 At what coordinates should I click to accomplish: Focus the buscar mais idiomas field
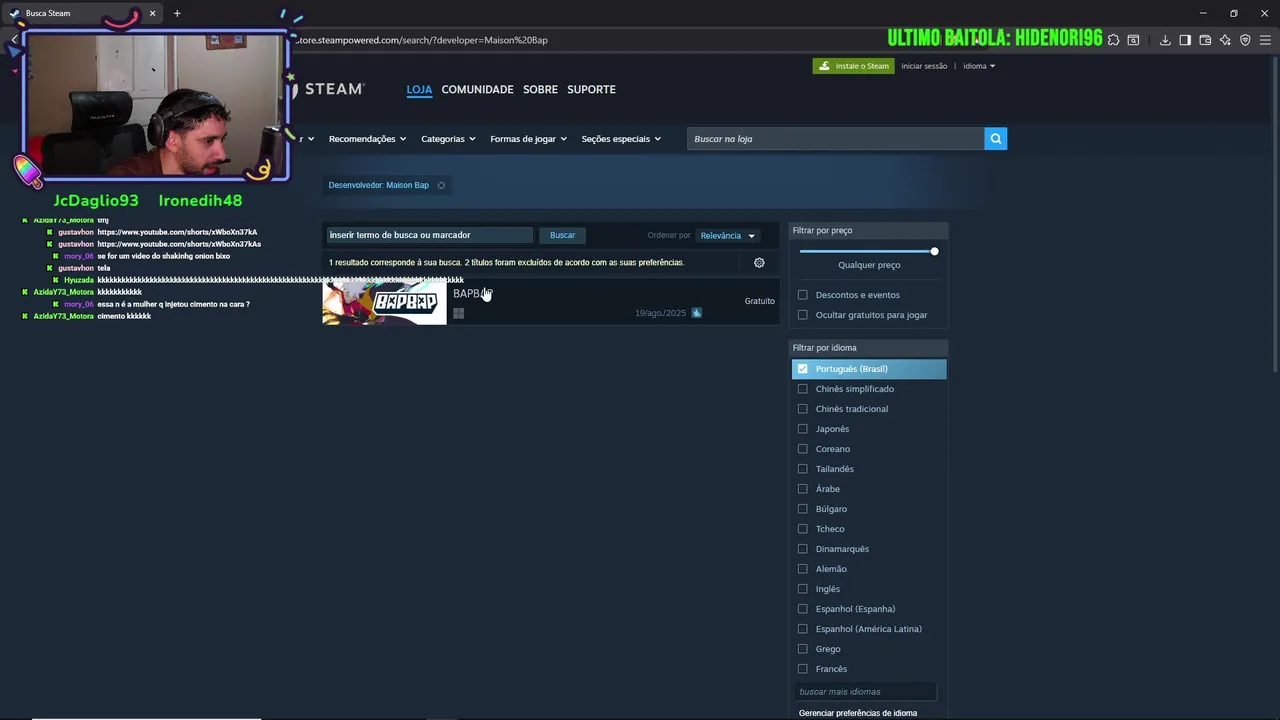click(x=866, y=692)
